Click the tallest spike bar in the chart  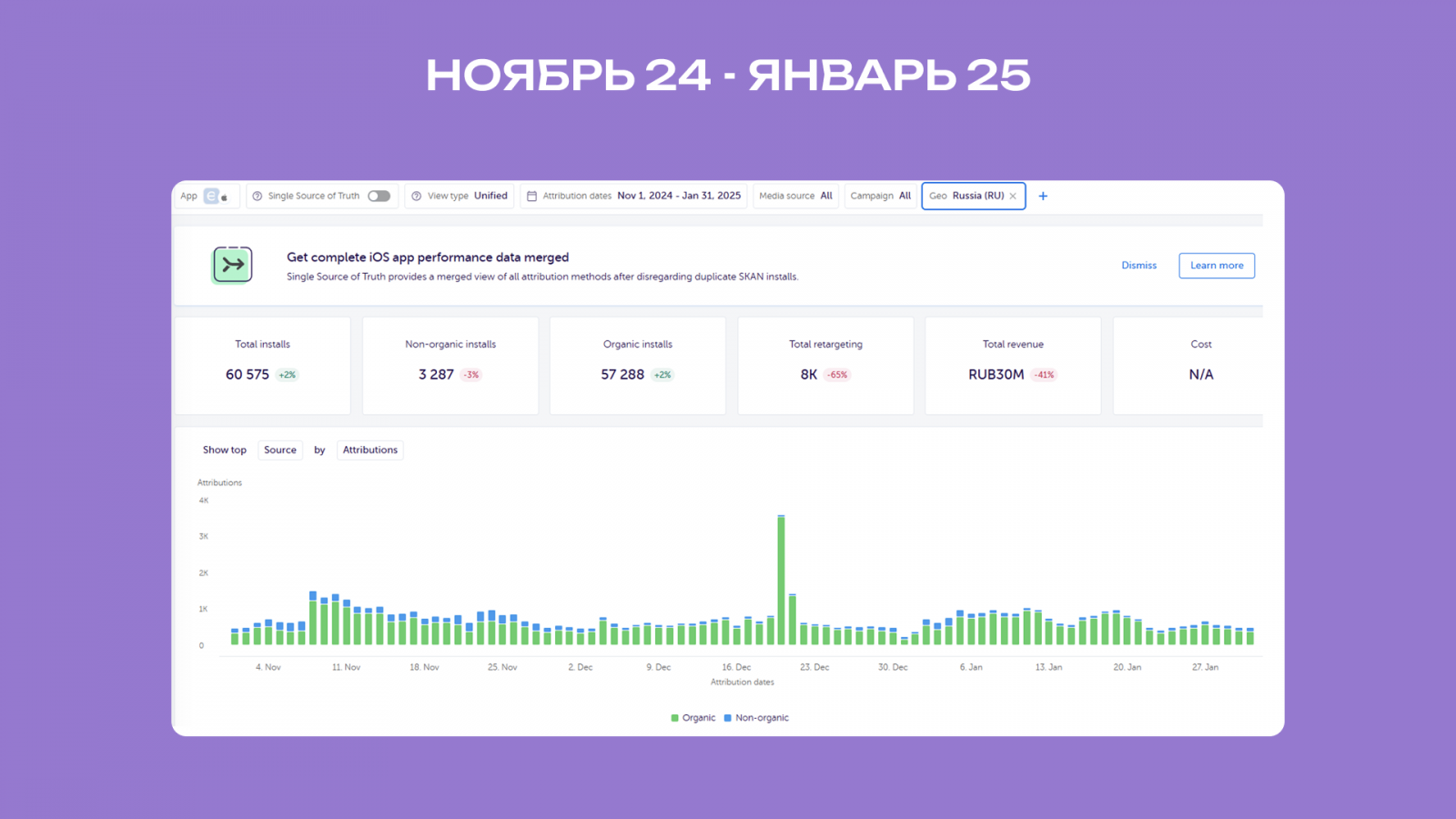[781, 580]
